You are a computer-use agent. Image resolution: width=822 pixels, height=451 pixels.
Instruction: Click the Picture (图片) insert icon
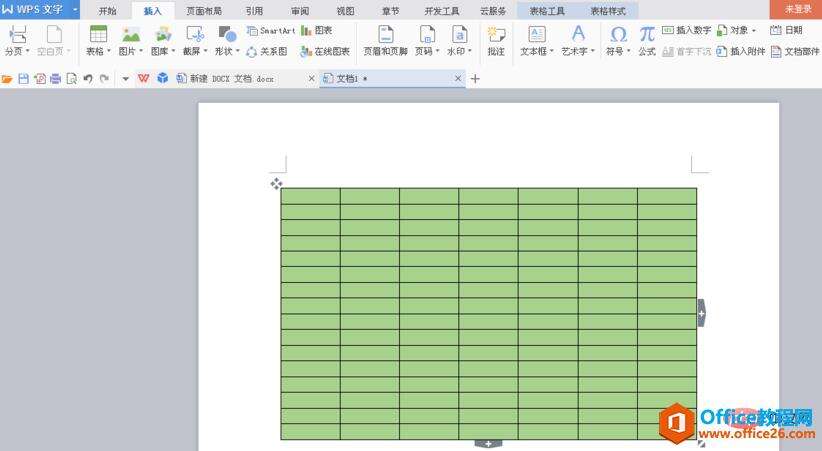[x=131, y=34]
